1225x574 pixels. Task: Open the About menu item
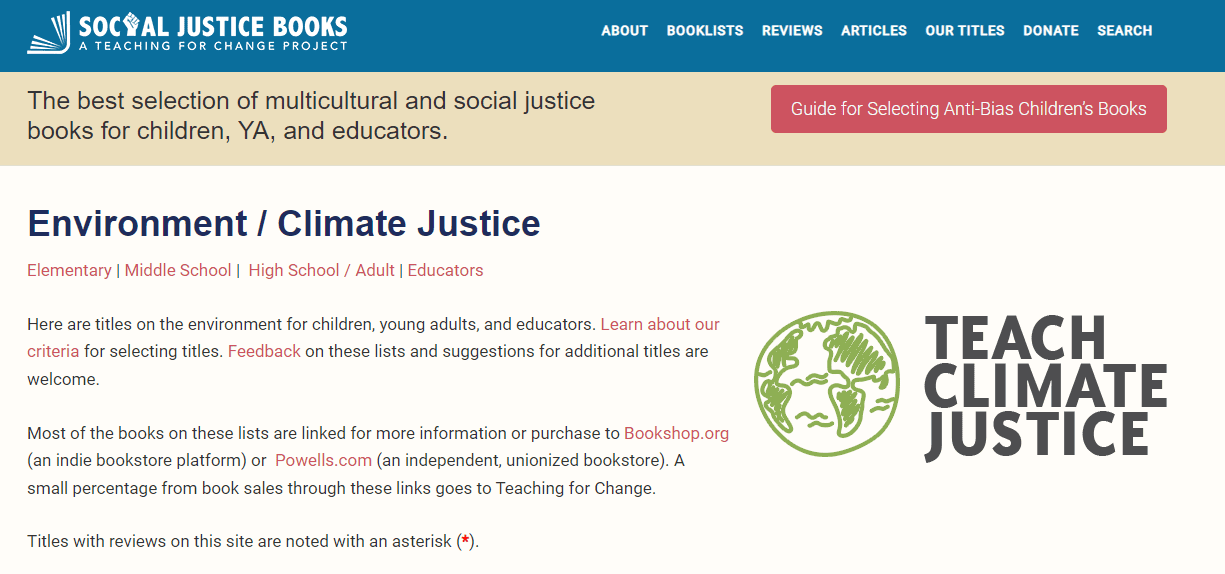(x=624, y=31)
